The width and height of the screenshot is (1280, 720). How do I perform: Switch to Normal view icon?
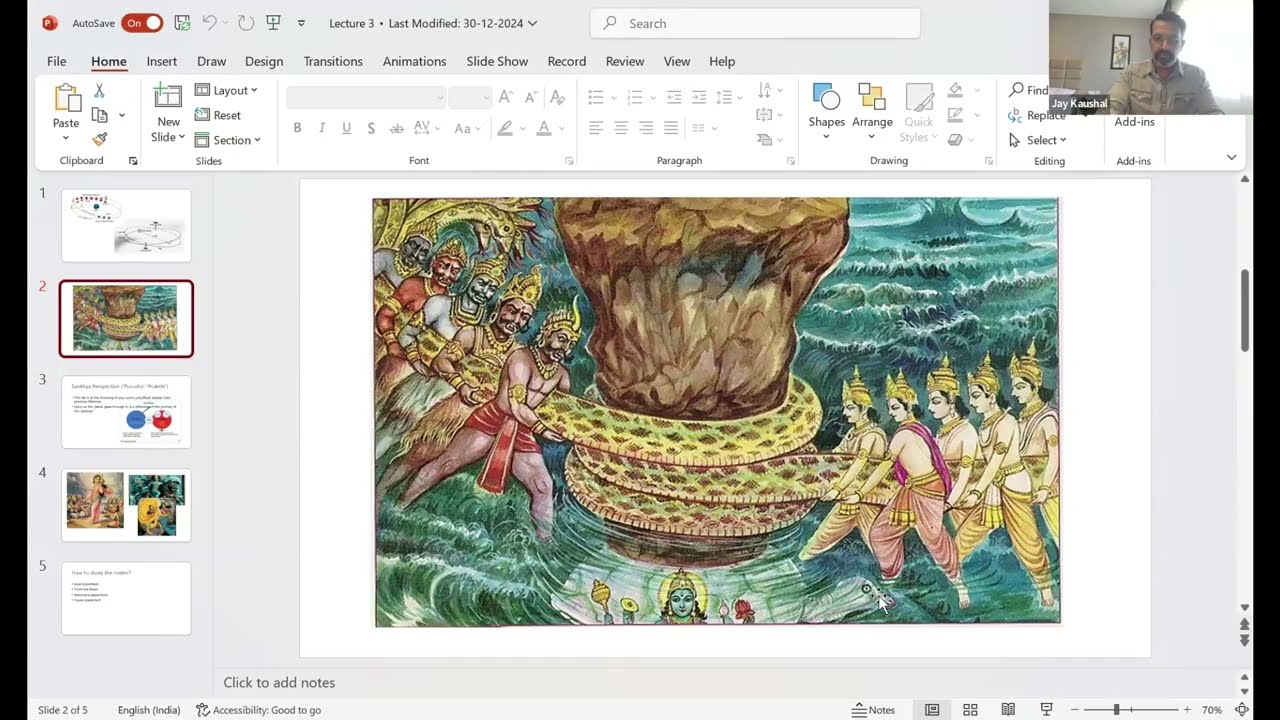coord(932,710)
